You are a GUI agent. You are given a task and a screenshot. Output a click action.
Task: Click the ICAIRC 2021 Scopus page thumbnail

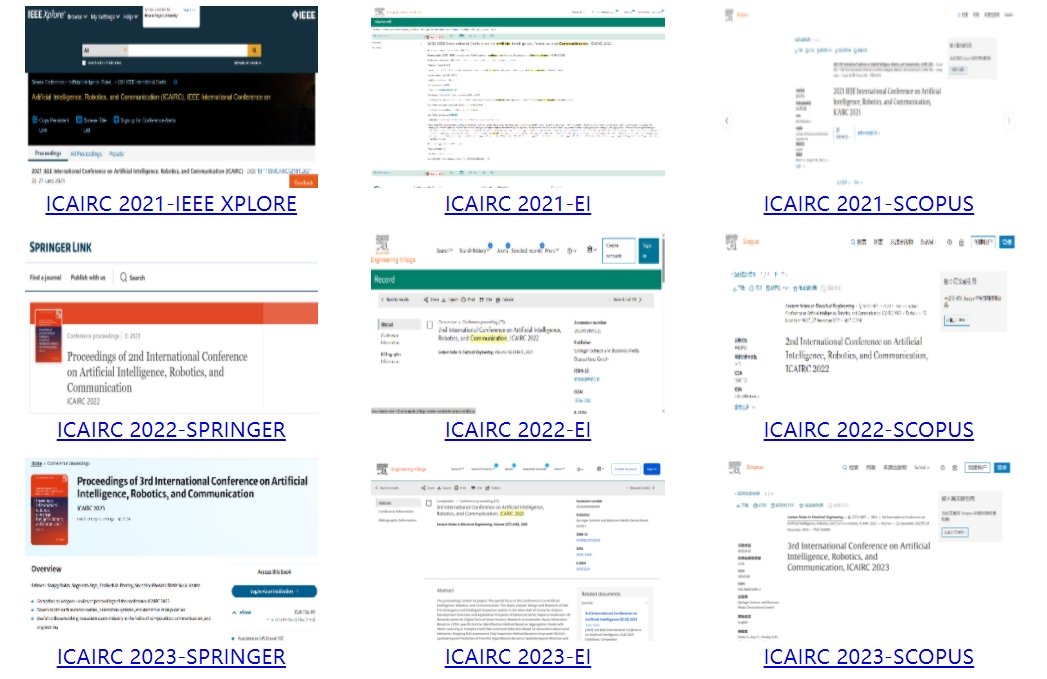(868, 97)
